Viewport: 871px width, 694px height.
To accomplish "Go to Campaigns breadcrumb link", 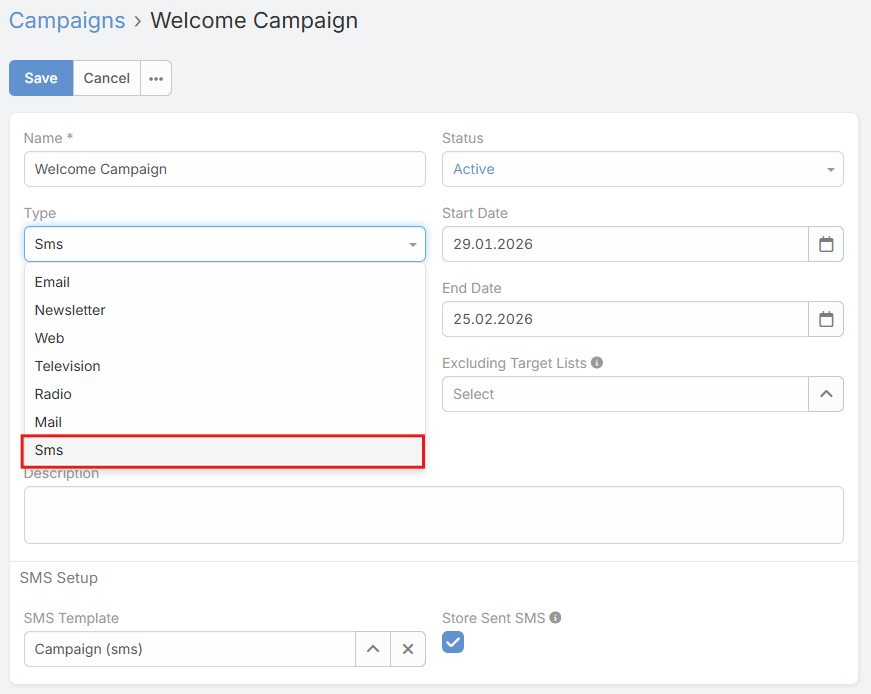I will [67, 20].
